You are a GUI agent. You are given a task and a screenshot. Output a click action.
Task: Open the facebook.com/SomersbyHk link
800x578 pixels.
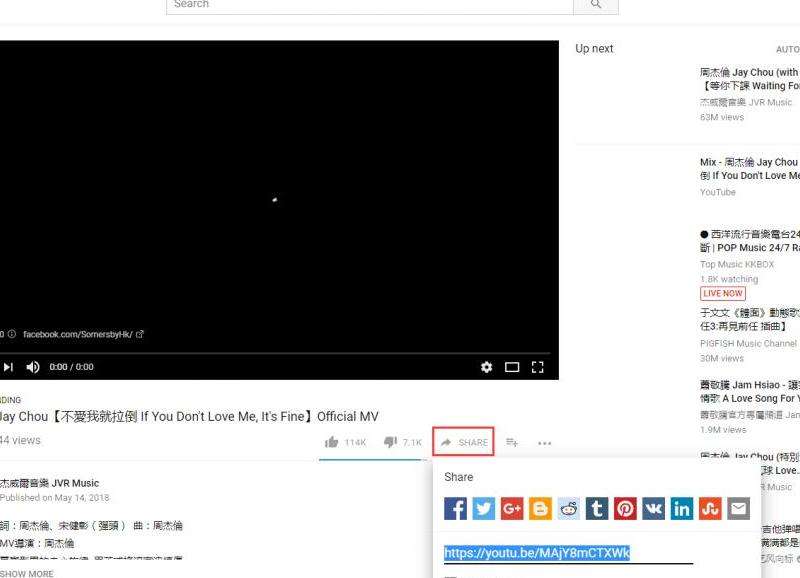(x=78, y=334)
